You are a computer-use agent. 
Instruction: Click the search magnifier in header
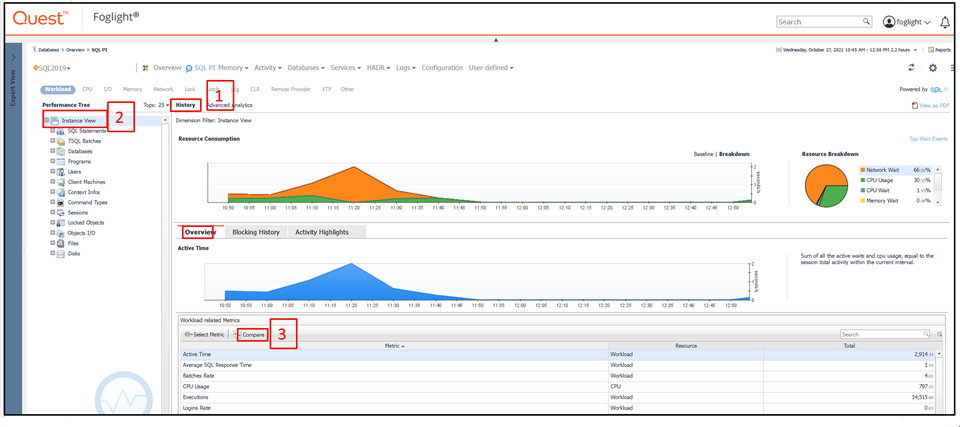coord(866,21)
